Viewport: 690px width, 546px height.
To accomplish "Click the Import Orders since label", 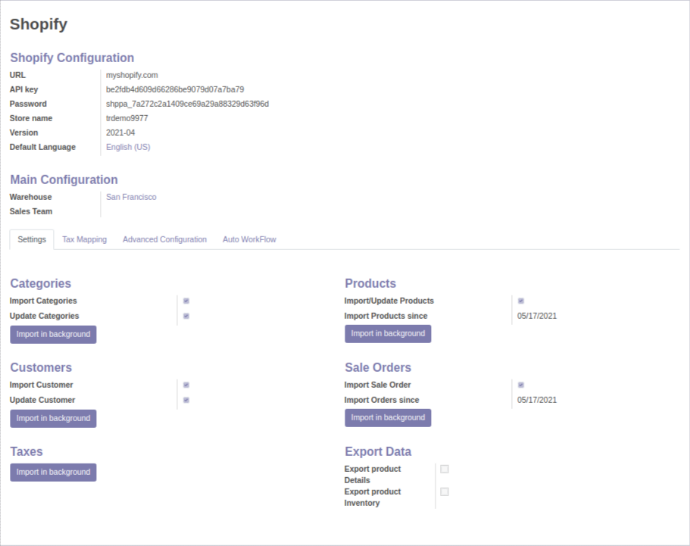I will tap(382, 400).
